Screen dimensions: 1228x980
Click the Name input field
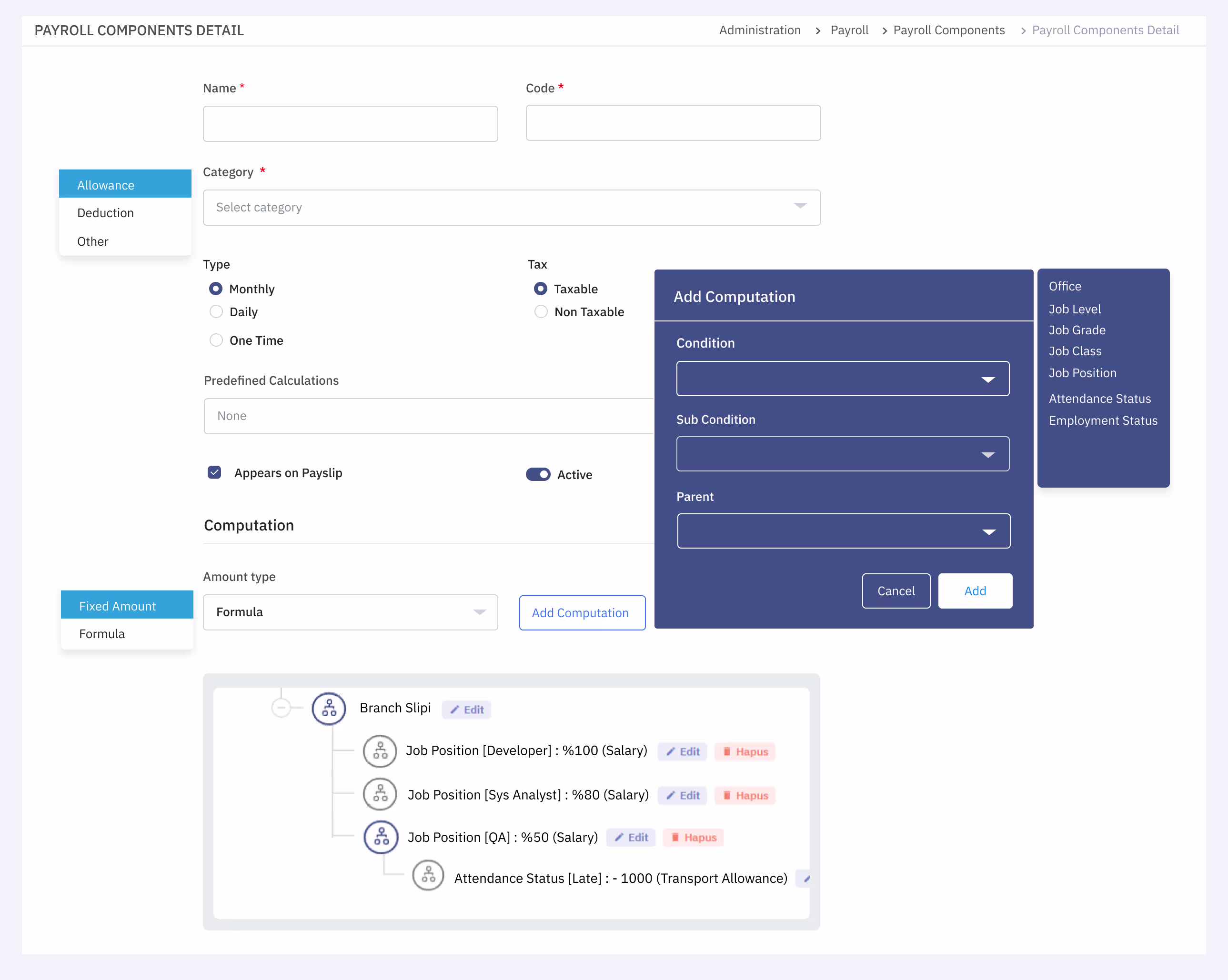click(x=350, y=123)
